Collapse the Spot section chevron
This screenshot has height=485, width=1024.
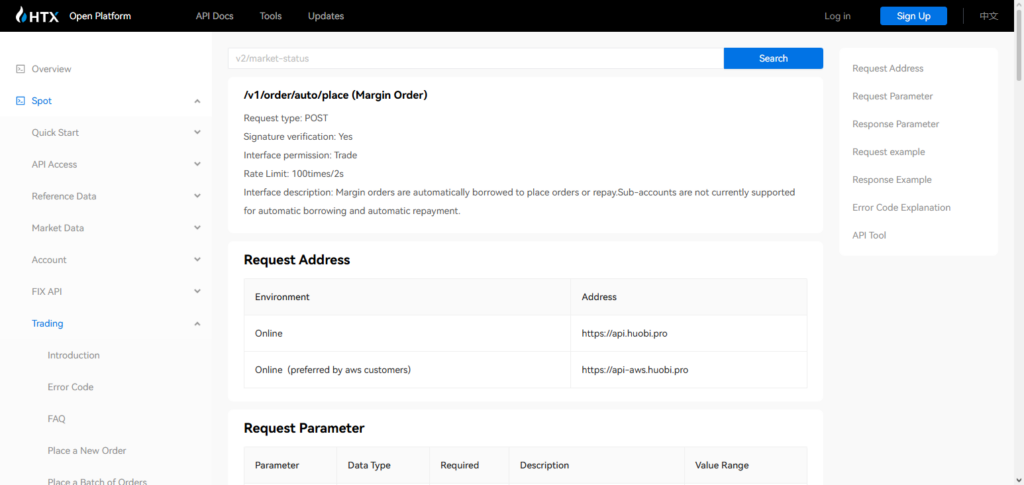(197, 101)
